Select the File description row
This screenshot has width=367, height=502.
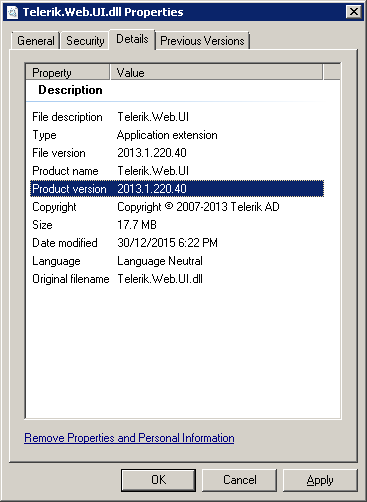click(x=177, y=117)
